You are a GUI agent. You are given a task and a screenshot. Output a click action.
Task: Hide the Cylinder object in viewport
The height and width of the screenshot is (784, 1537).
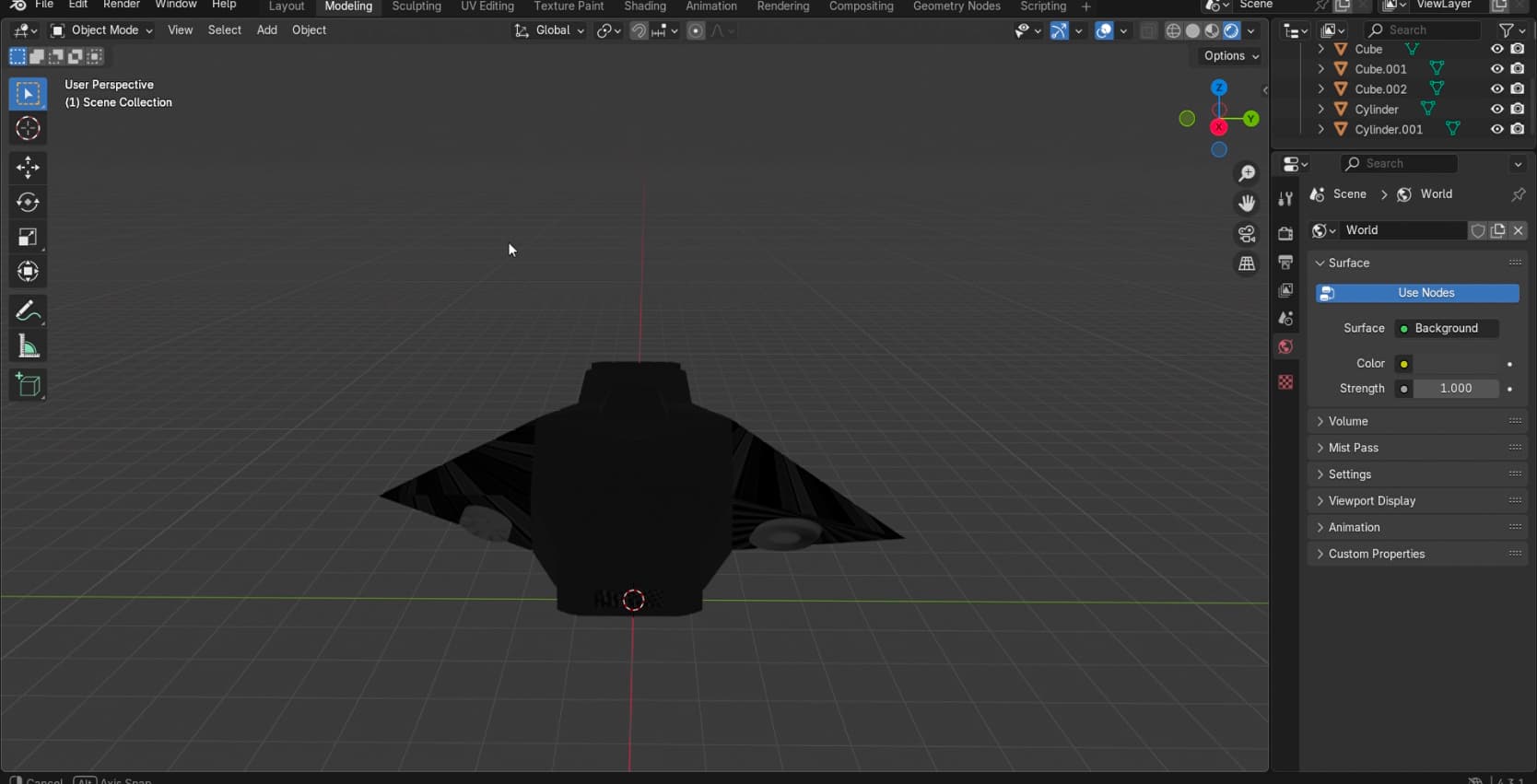point(1496,110)
